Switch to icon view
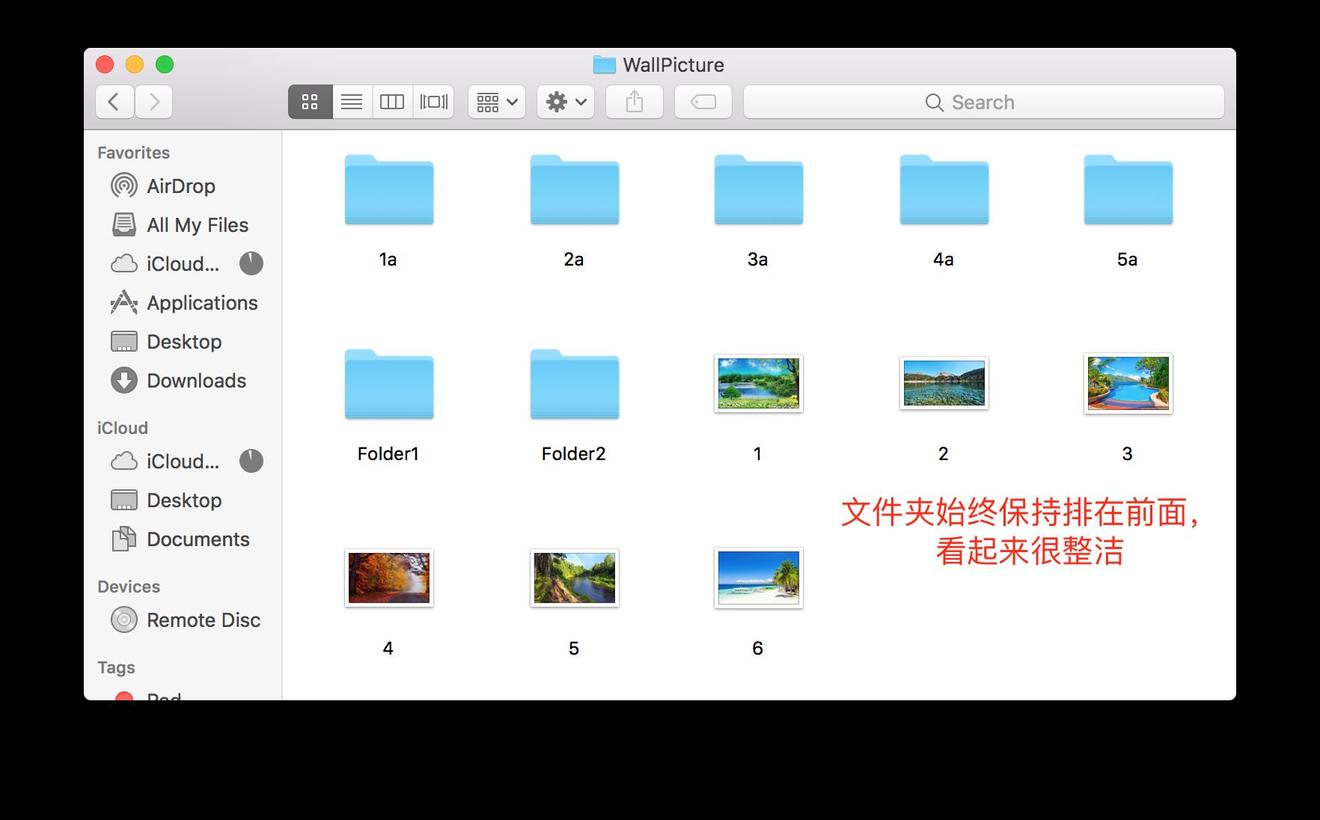This screenshot has width=1320, height=820. coord(309,101)
